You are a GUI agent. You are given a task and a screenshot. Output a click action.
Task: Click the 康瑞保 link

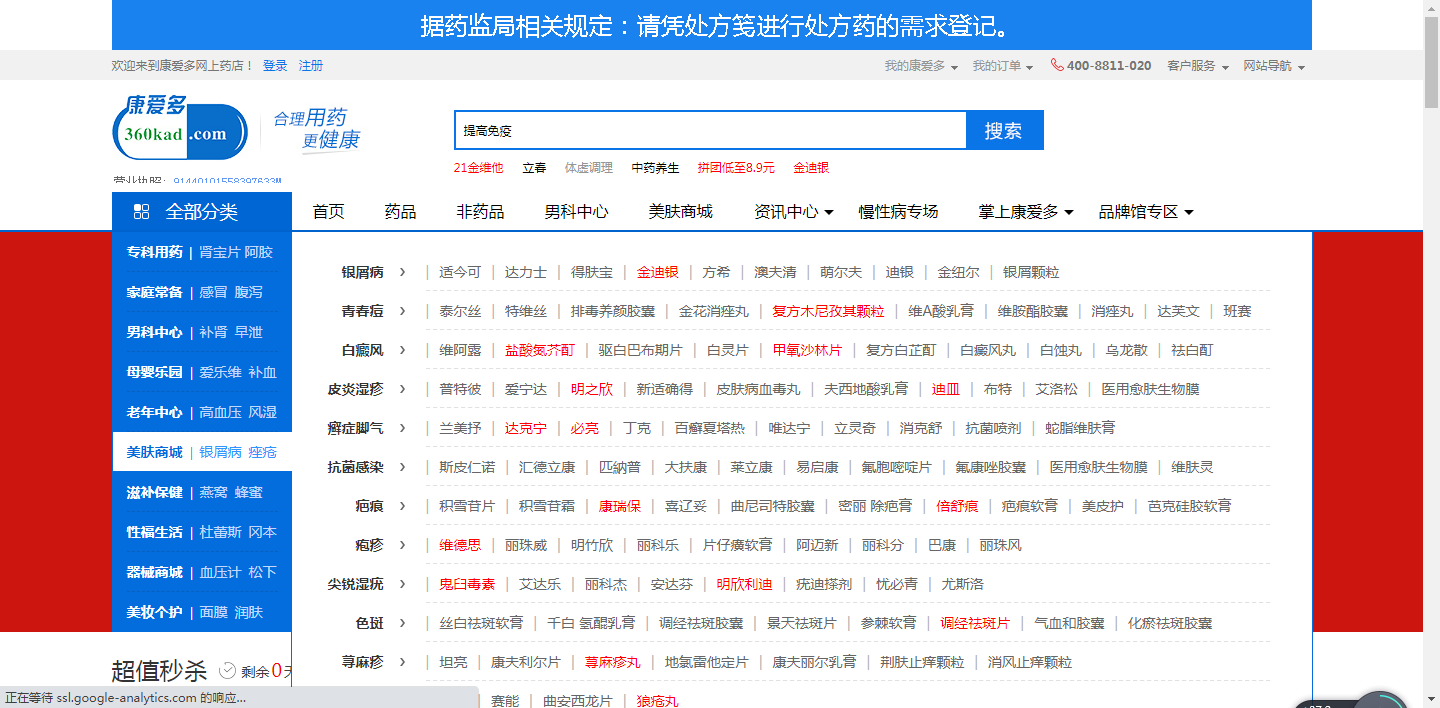click(620, 506)
